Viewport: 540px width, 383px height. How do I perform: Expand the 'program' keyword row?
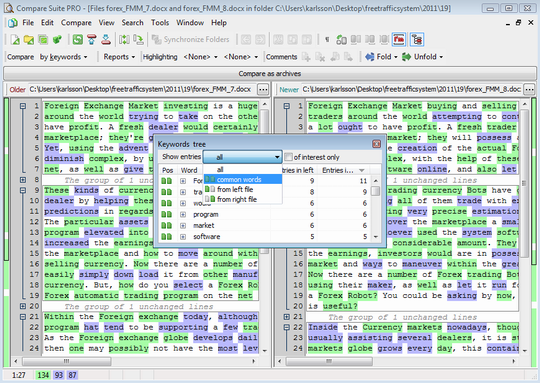pos(183,214)
